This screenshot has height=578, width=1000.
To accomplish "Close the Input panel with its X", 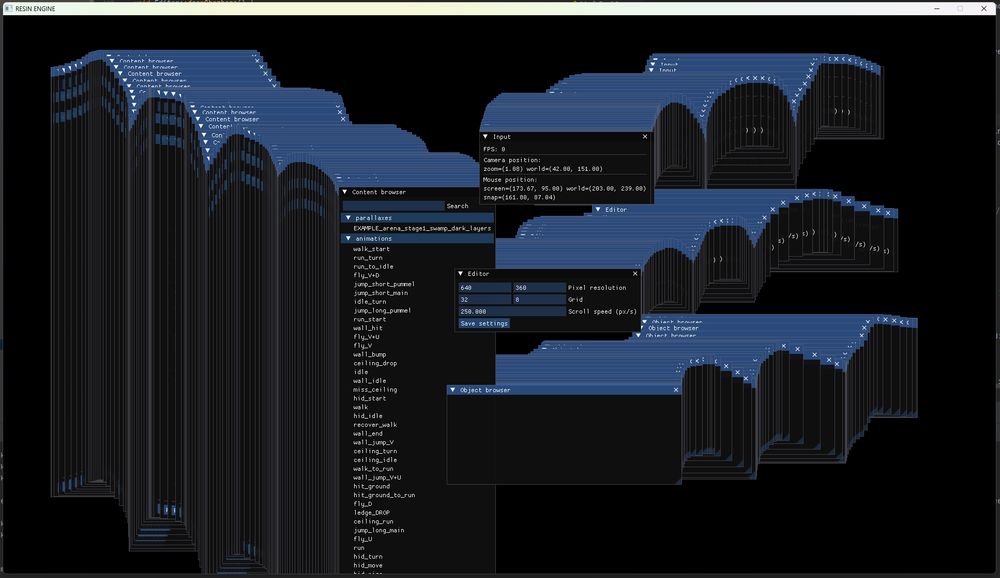I will 645,137.
